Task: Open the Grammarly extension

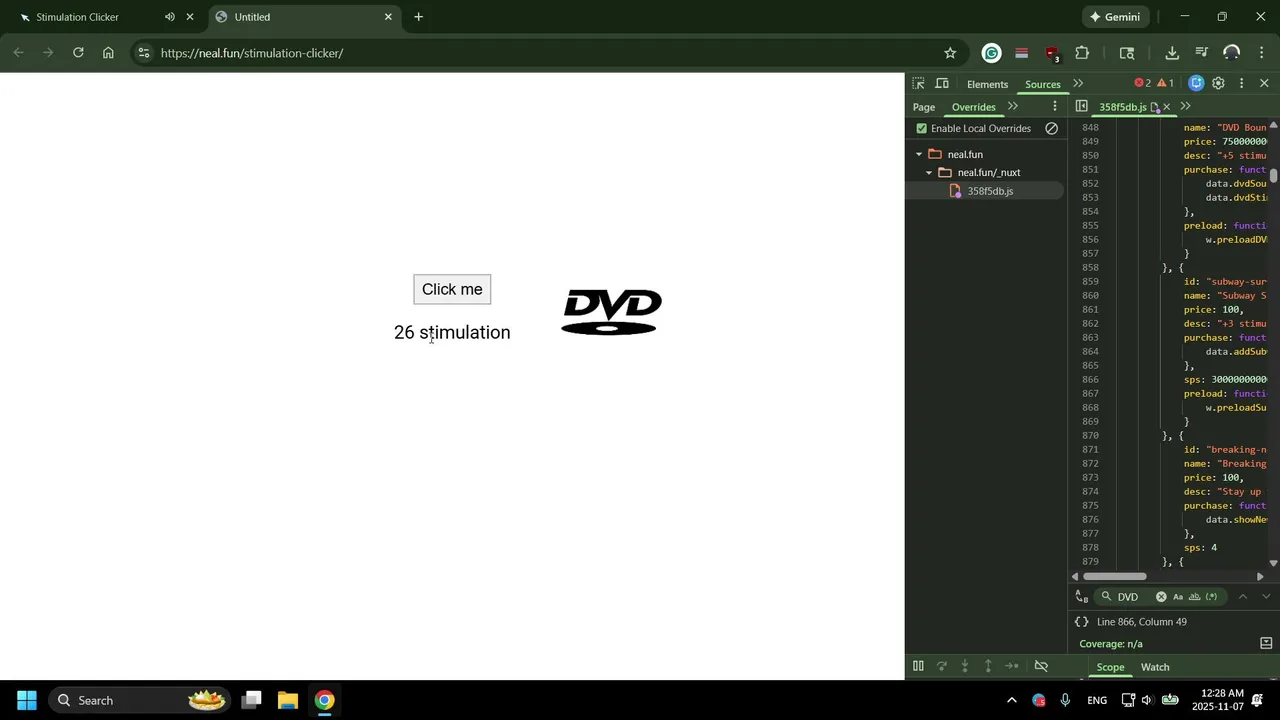Action: tap(991, 53)
